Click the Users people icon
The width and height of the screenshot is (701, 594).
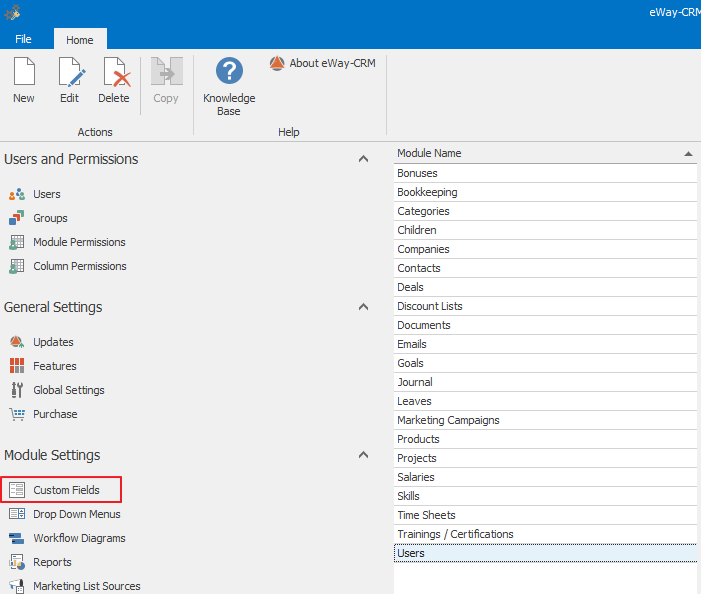point(17,194)
